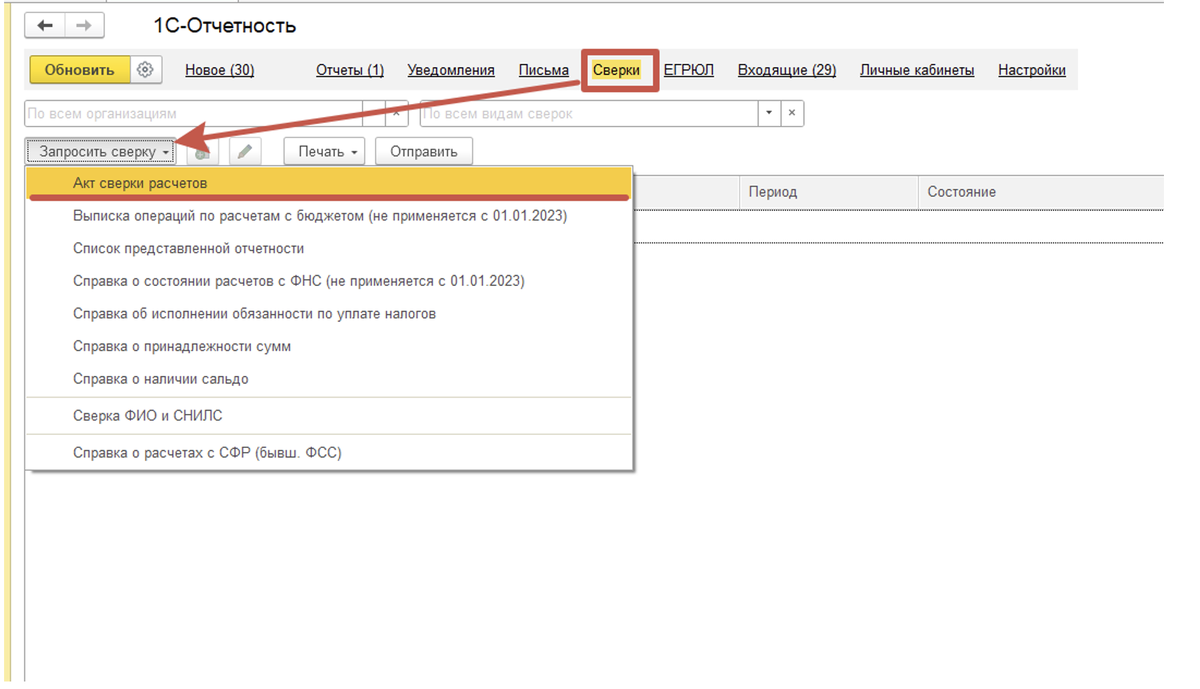
Task: Open settings gear next to Обновить
Action: point(146,70)
